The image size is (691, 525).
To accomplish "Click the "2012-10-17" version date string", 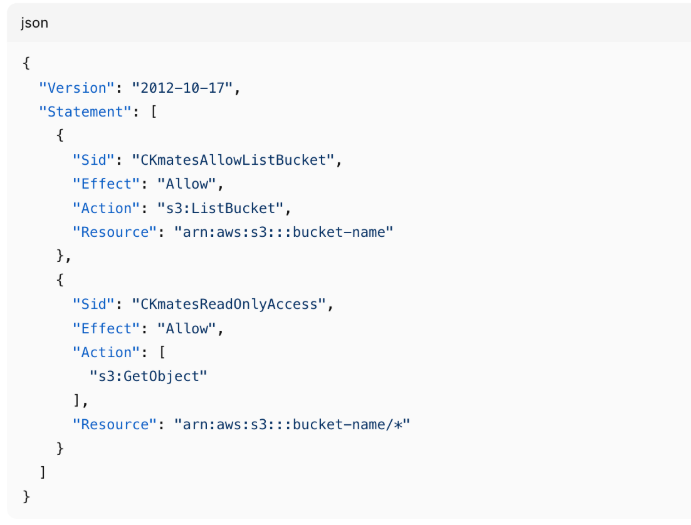I will coord(186,88).
